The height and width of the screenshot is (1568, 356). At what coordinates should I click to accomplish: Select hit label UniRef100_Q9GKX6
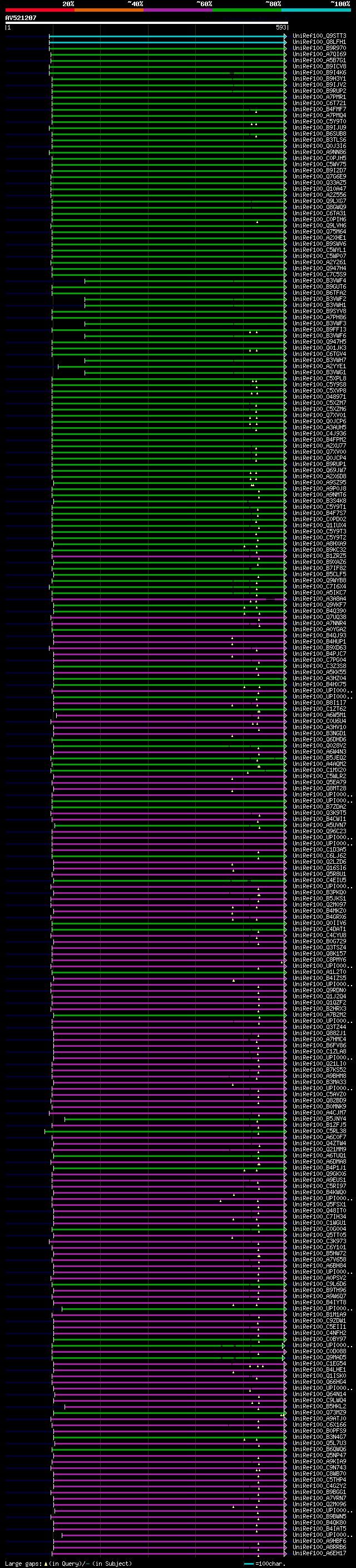point(319,1174)
